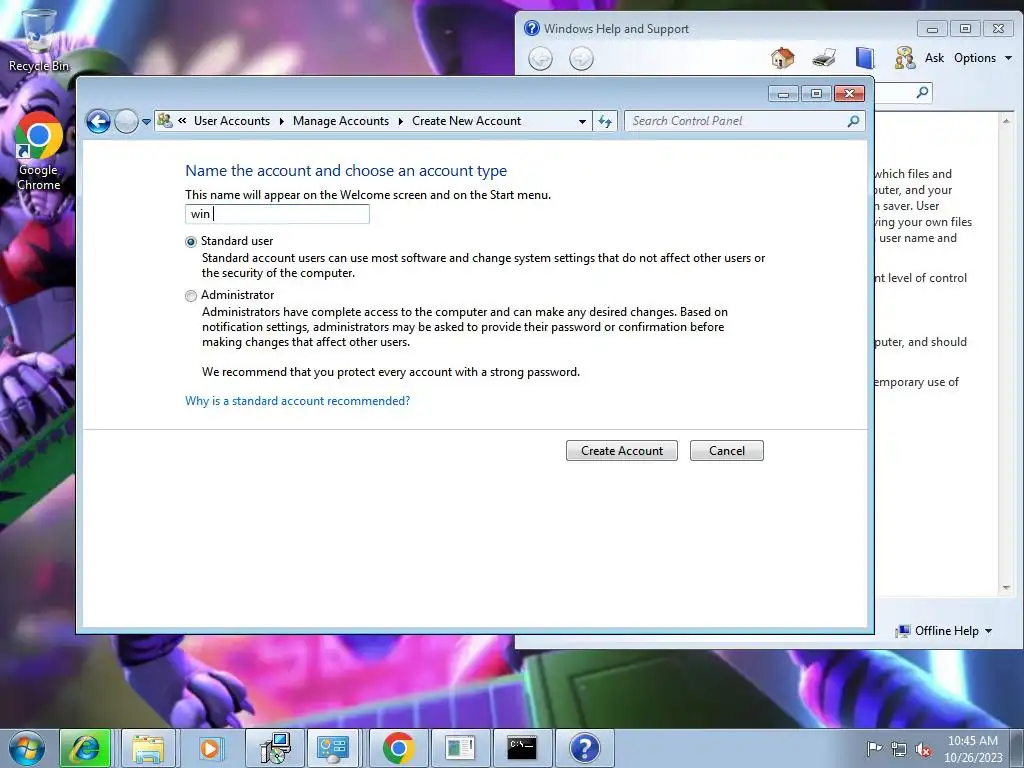This screenshot has width=1024, height=768.
Task: Click the User Accounts icon in the address bar
Action: click(x=165, y=121)
